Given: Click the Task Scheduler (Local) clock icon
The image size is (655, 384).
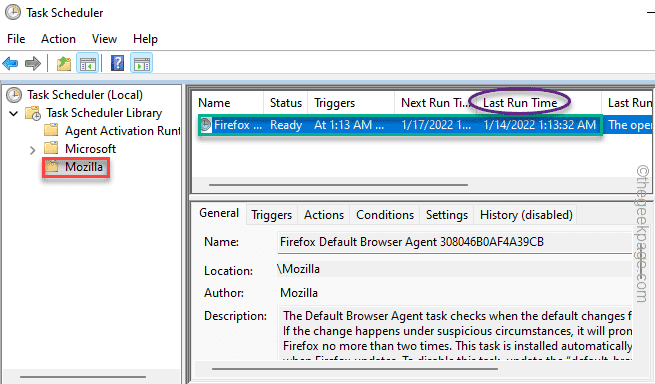Looking at the screenshot, I should click(x=14, y=95).
